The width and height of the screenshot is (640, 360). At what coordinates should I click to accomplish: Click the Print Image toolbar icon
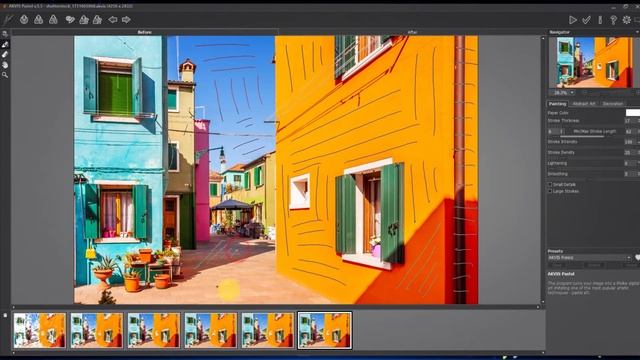click(53, 19)
